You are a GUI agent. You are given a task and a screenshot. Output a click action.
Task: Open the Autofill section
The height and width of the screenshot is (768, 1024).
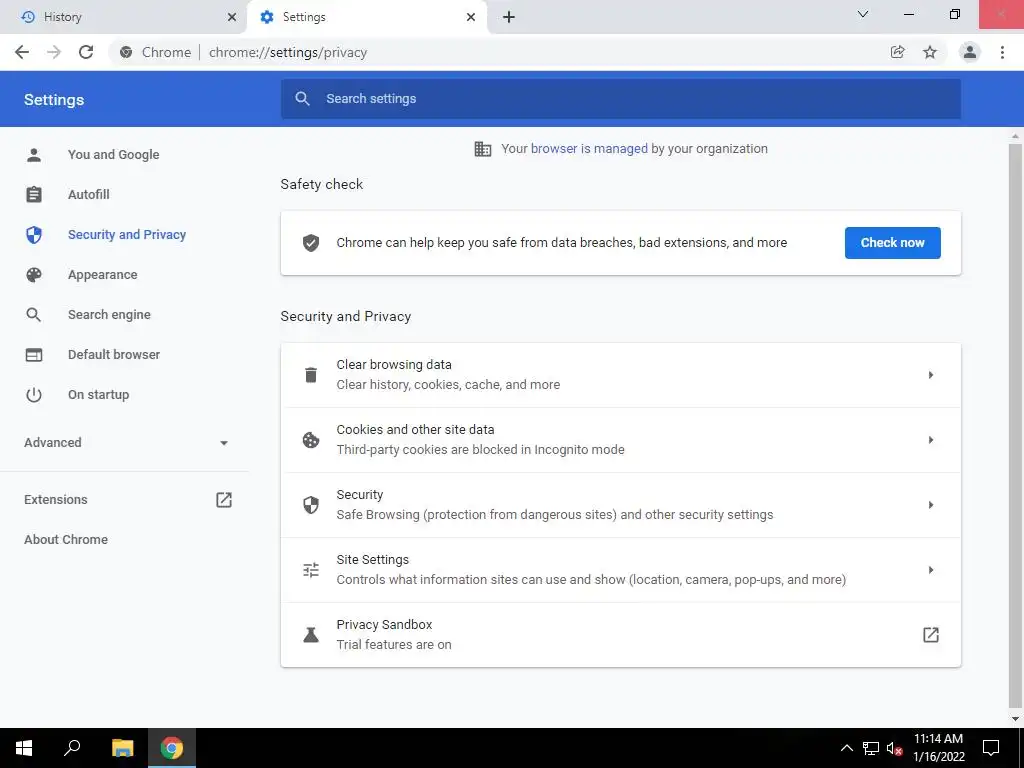coord(88,195)
